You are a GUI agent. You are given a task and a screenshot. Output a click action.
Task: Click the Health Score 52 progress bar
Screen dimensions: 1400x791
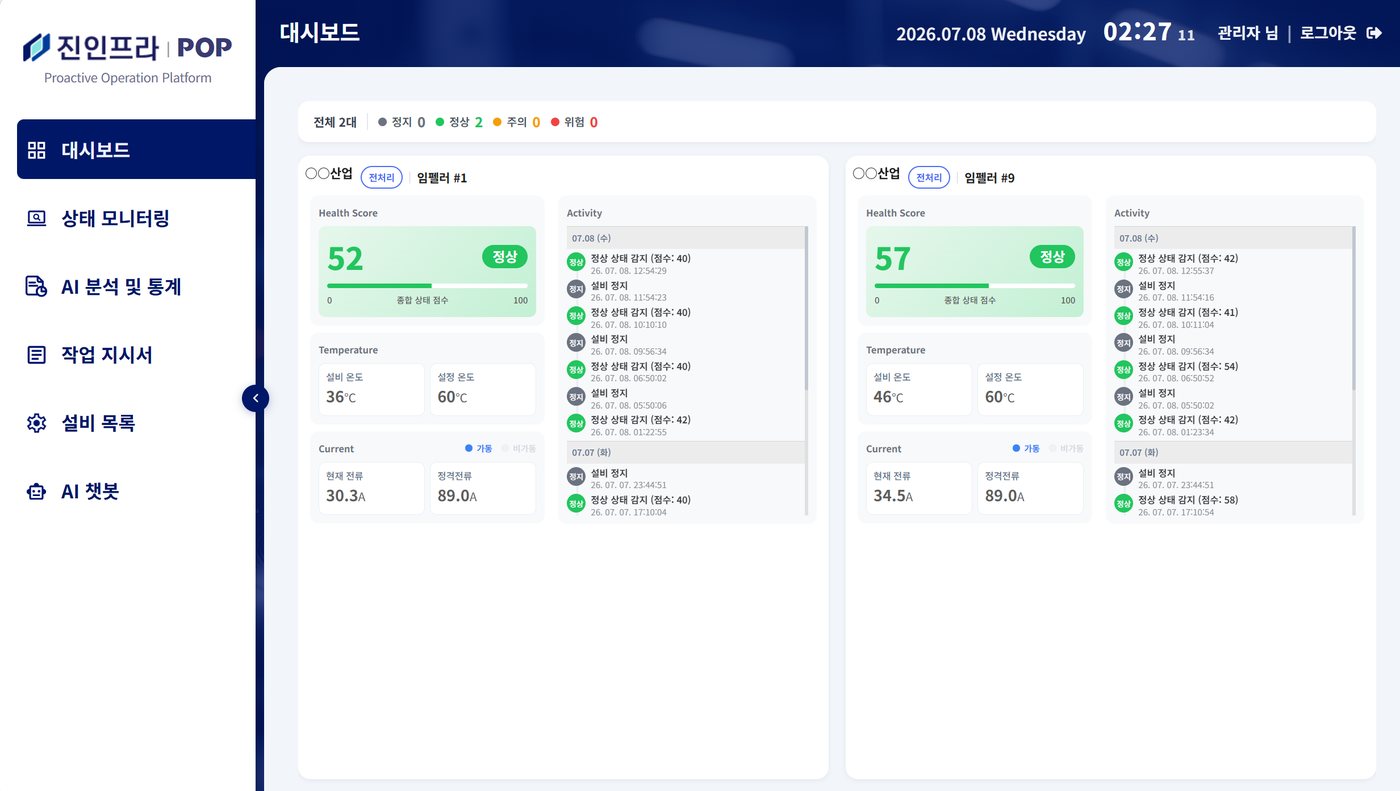coord(427,286)
